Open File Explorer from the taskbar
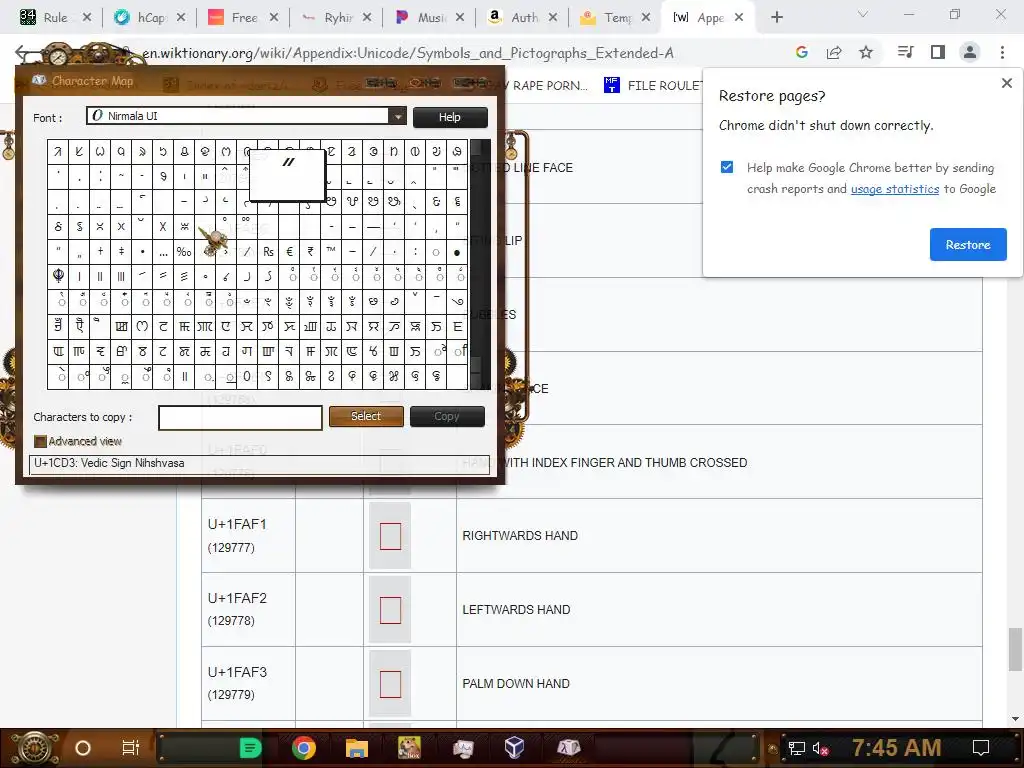The width and height of the screenshot is (1024, 768). (x=357, y=748)
